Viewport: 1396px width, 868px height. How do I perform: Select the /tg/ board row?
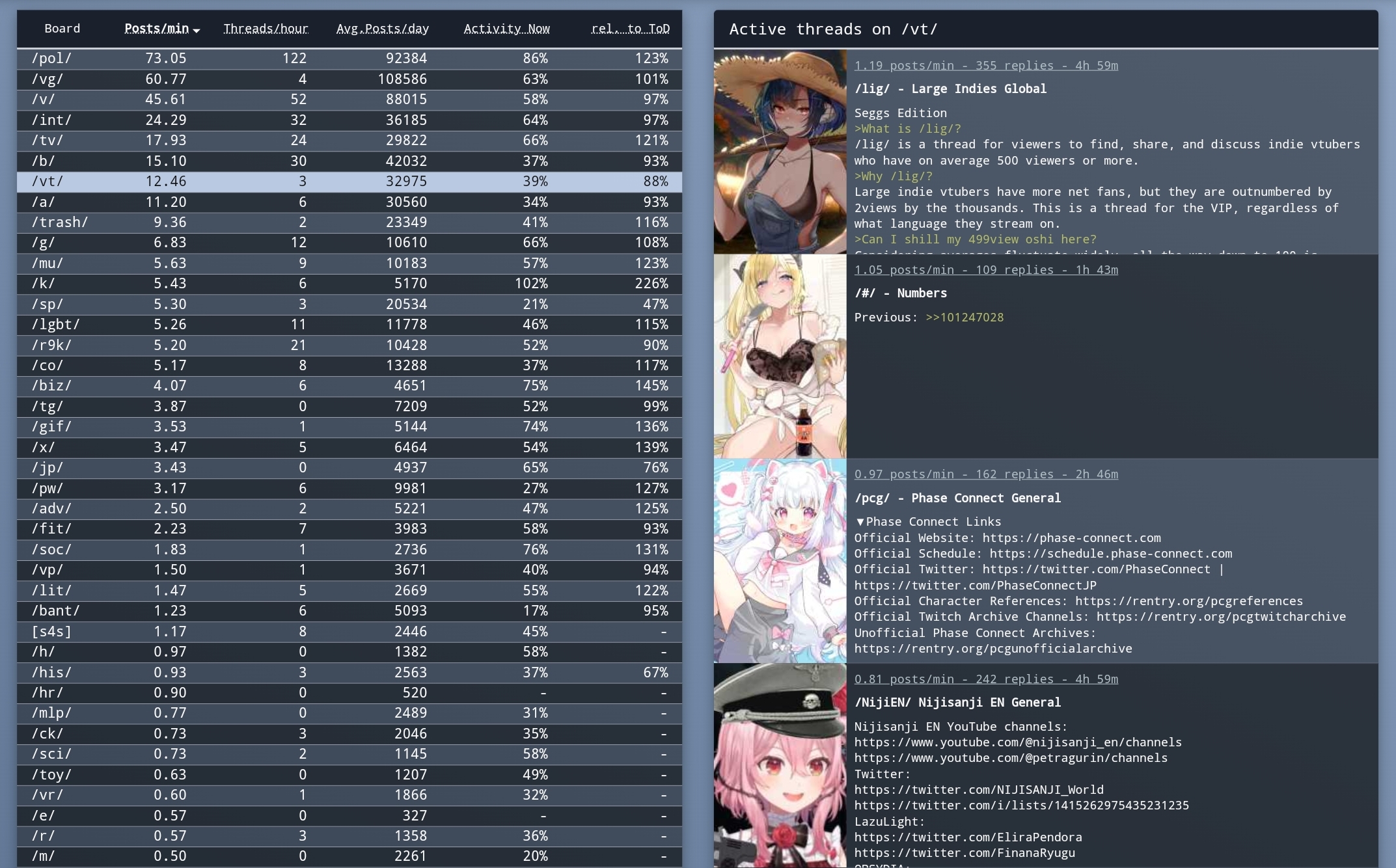[349, 407]
